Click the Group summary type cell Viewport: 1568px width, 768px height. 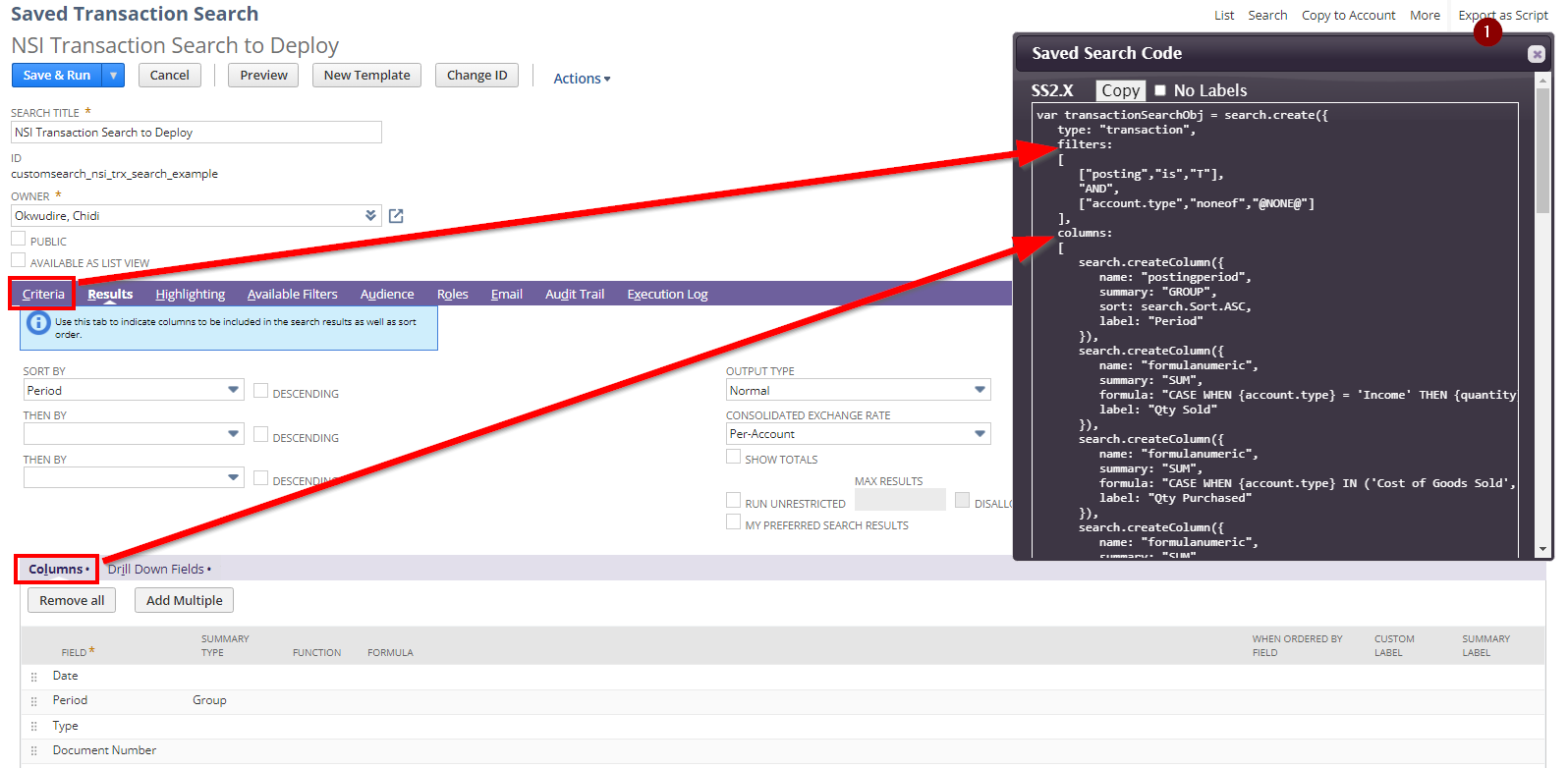[209, 700]
